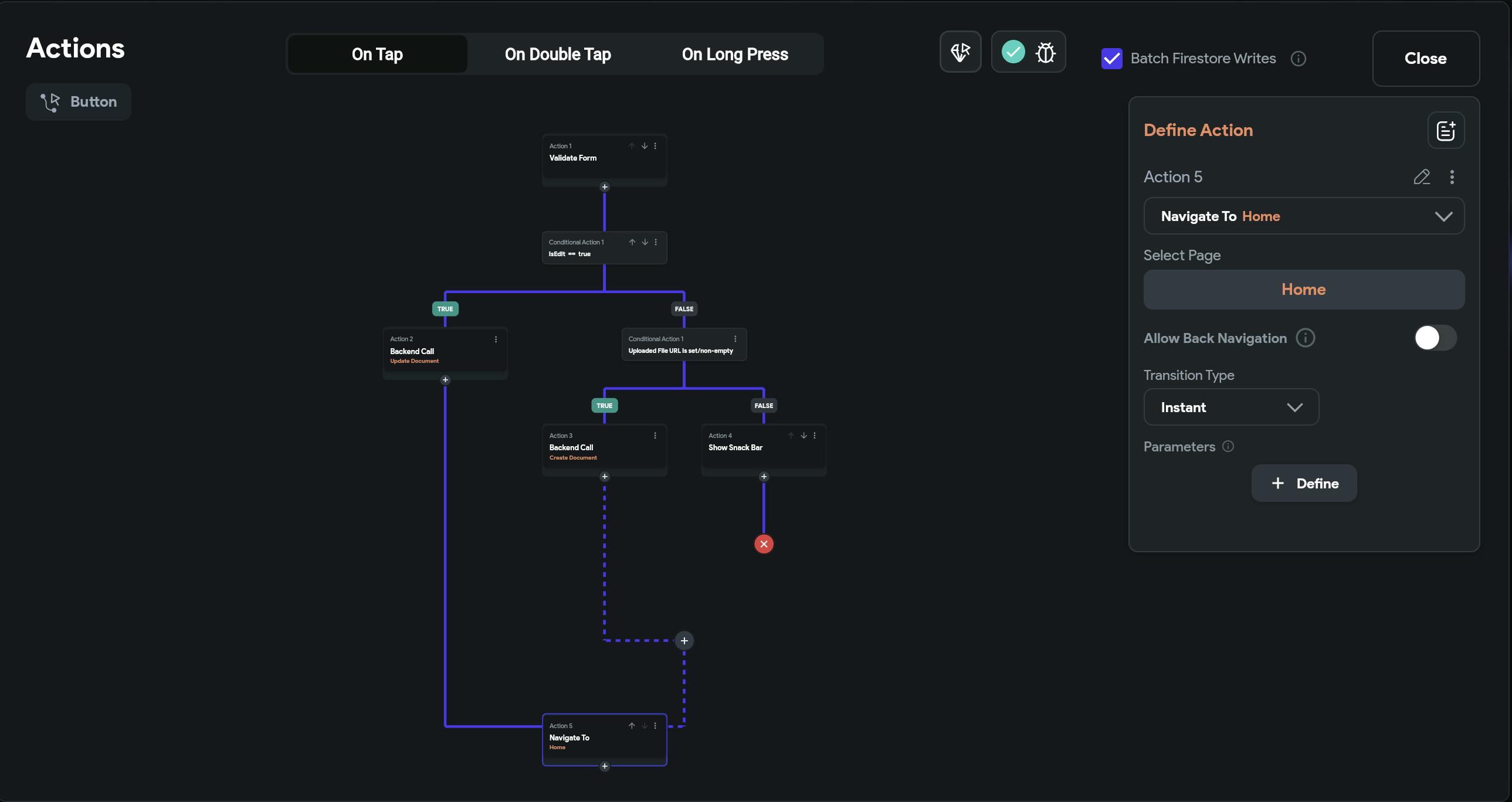Expand the Navigate To Home action dropdown
The width and height of the screenshot is (1512, 802).
click(x=1303, y=216)
